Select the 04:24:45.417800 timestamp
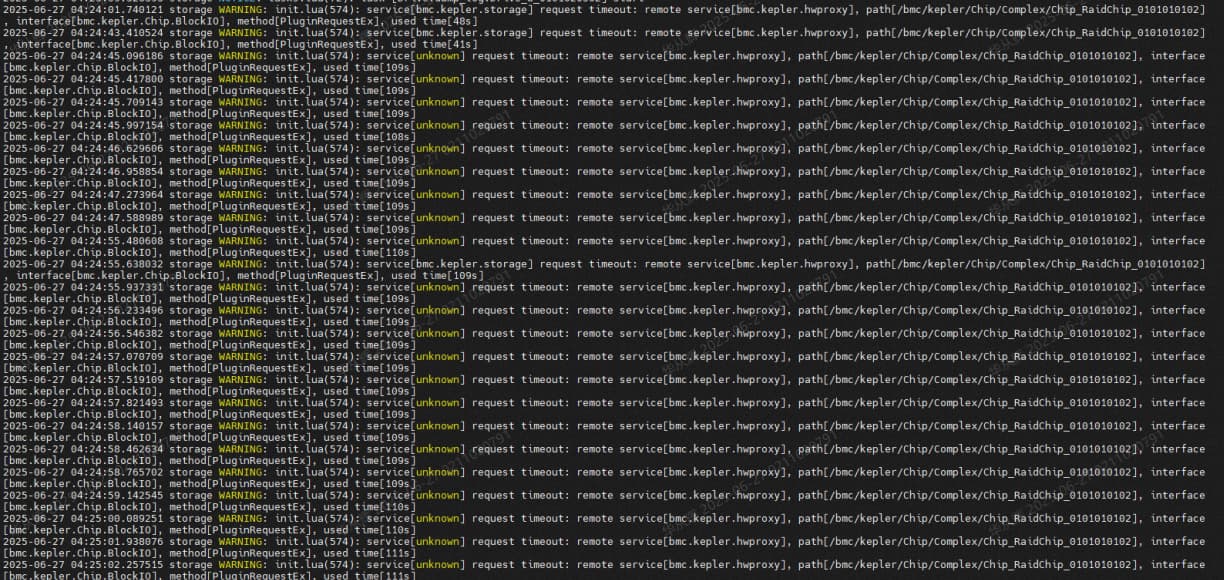 coord(116,79)
